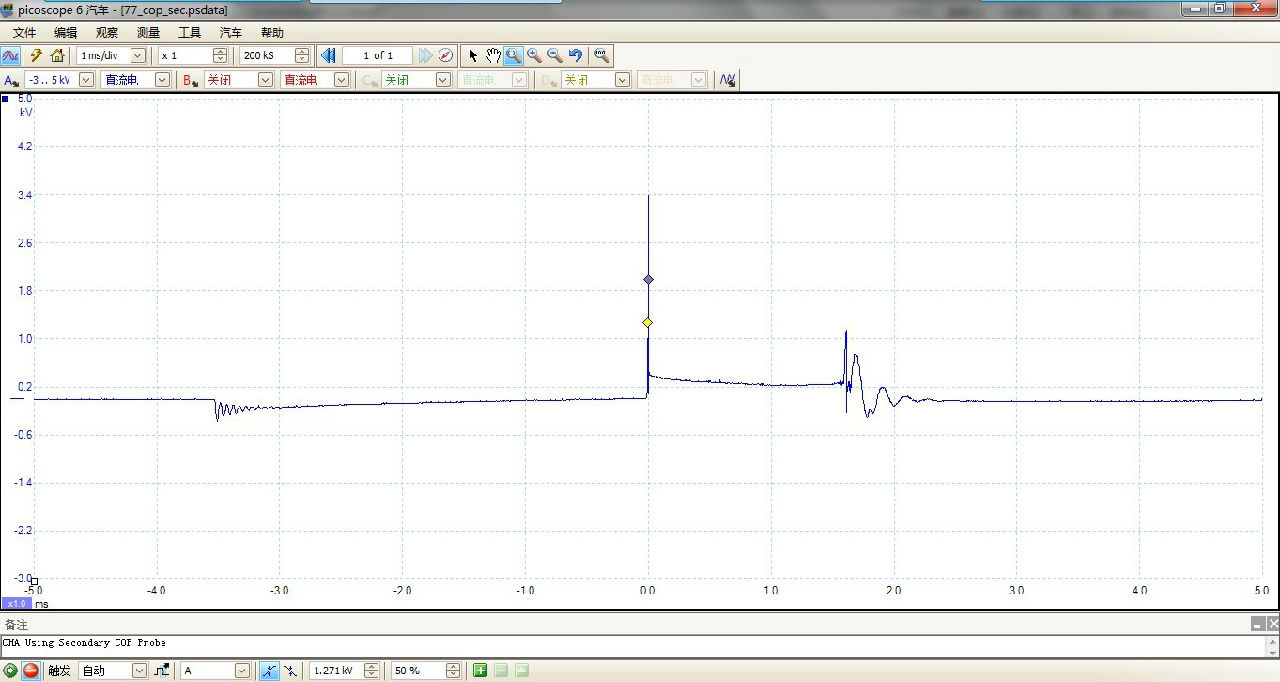Screen dimensions: 1280x682
Task: Close the 备注 notes panel
Action: [1272, 624]
